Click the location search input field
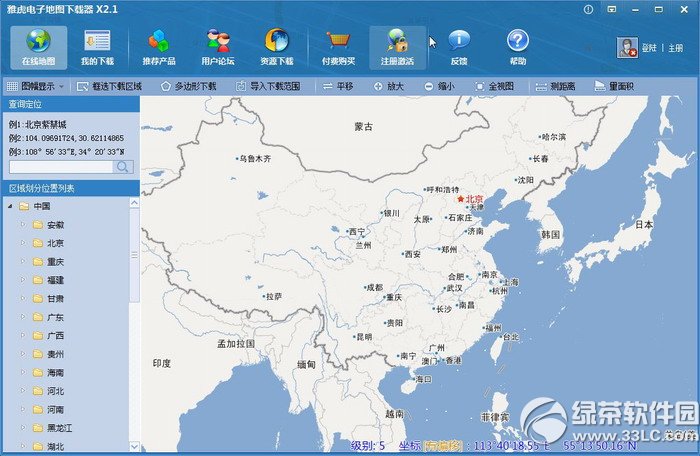This screenshot has height=456, width=700. [61, 167]
